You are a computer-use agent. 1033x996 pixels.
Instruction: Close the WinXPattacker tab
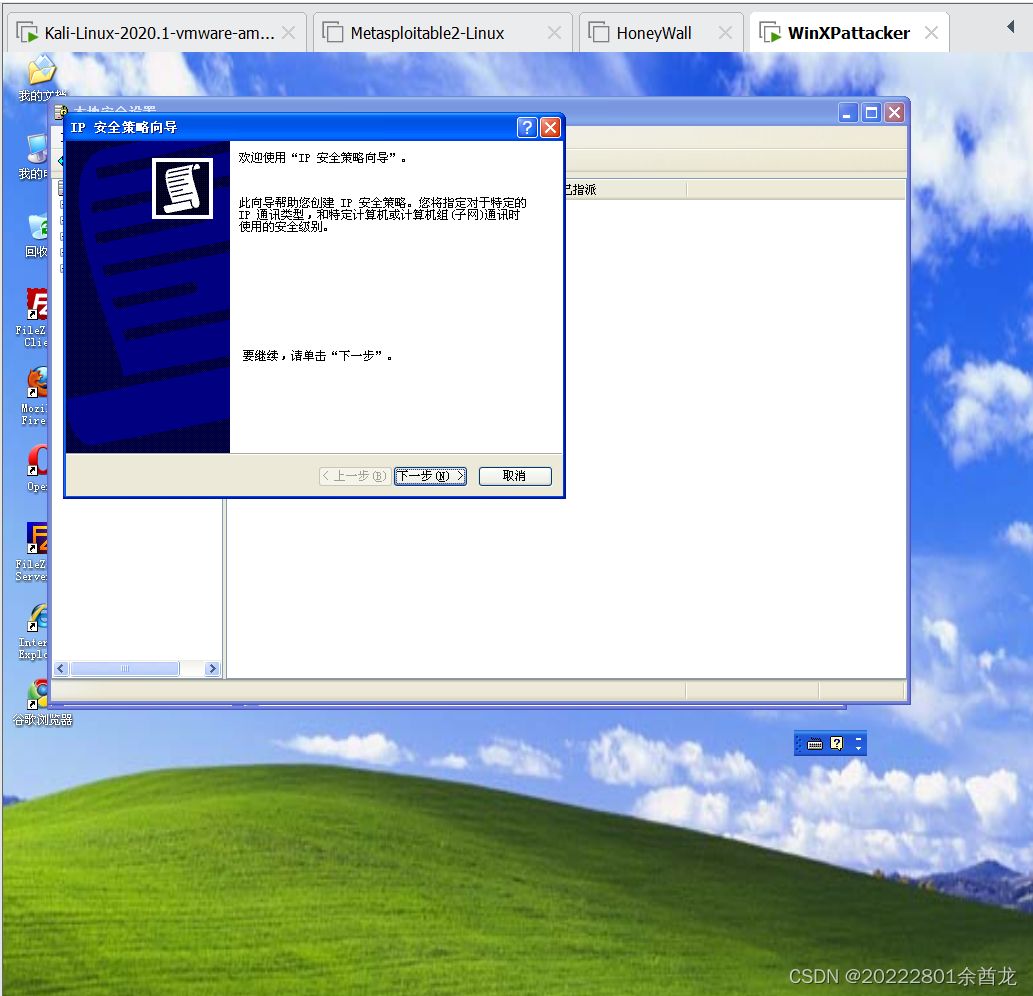(x=931, y=32)
